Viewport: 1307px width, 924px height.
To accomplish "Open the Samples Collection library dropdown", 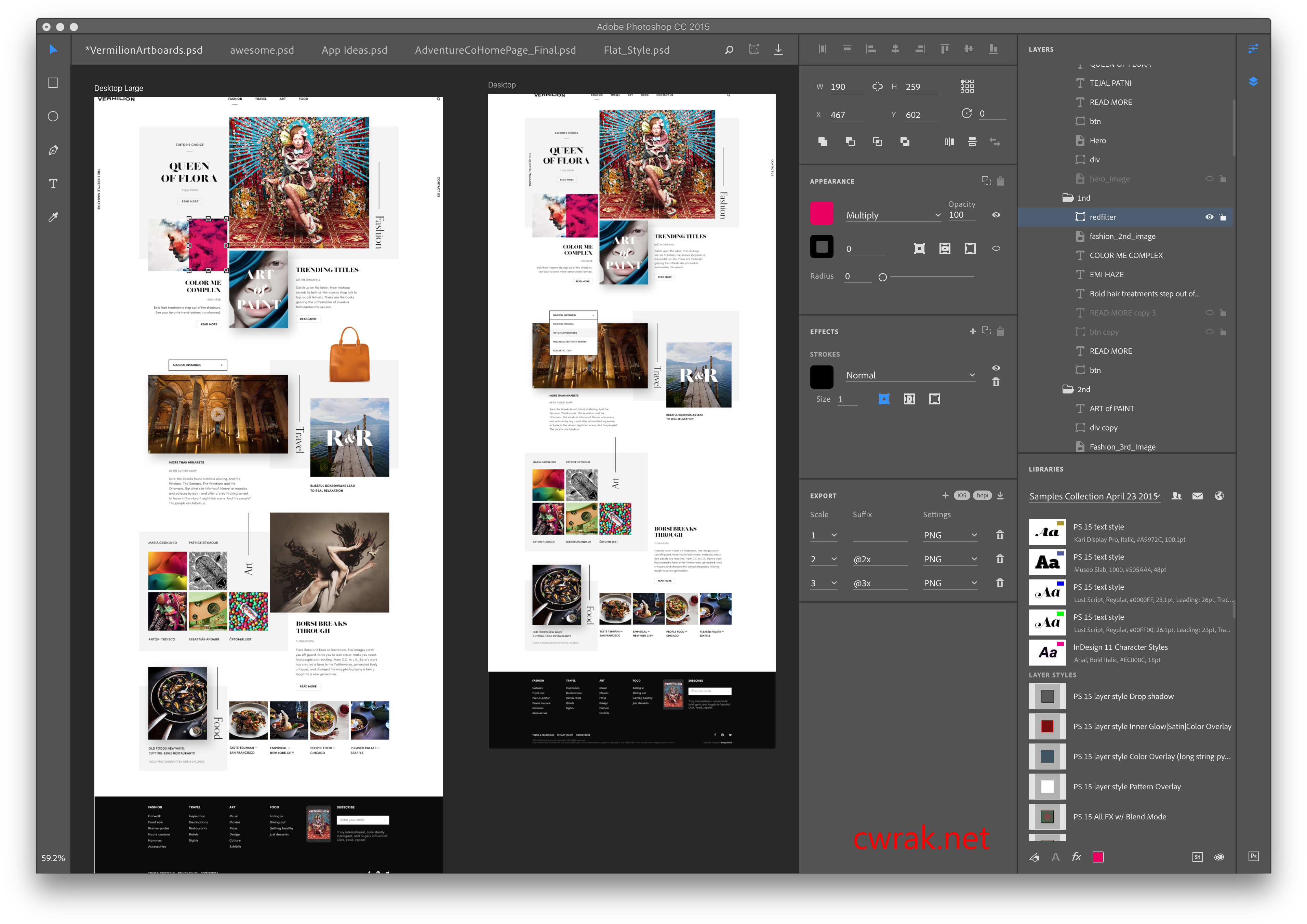I will coord(1094,496).
